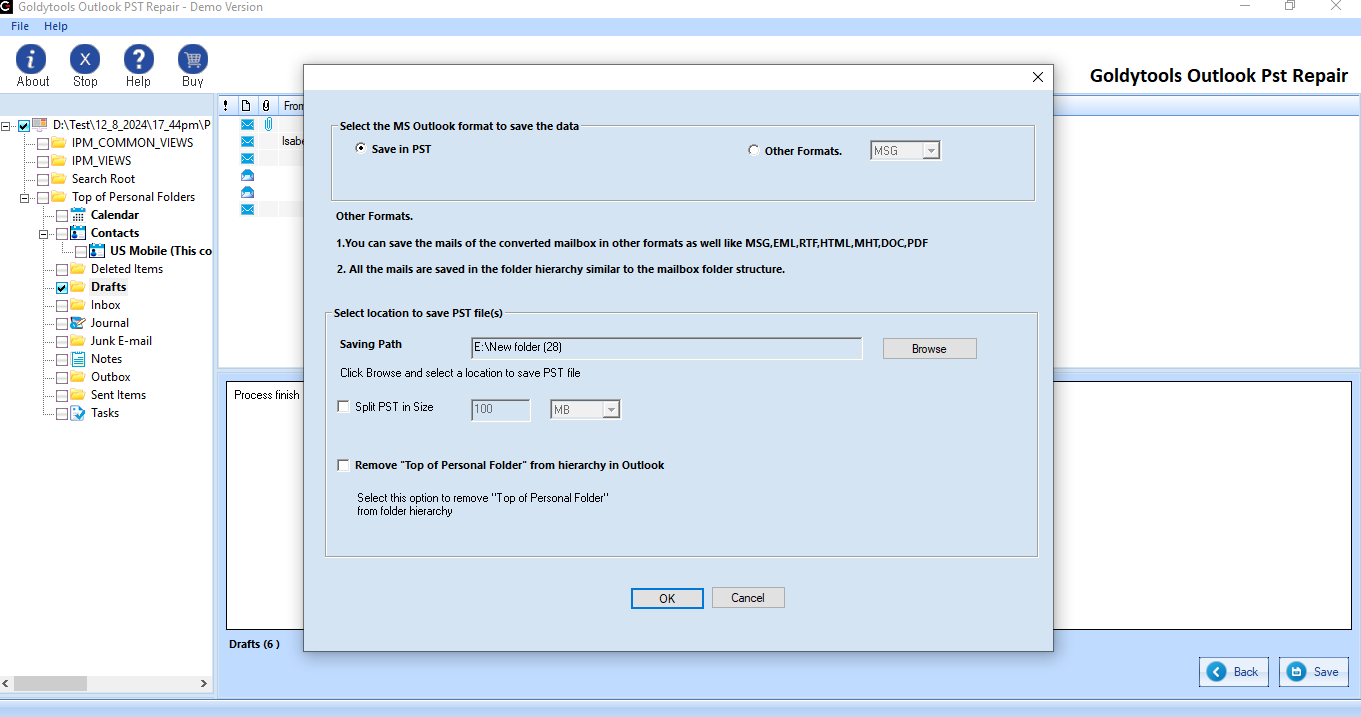Click the split size field showing 100

tap(500, 410)
